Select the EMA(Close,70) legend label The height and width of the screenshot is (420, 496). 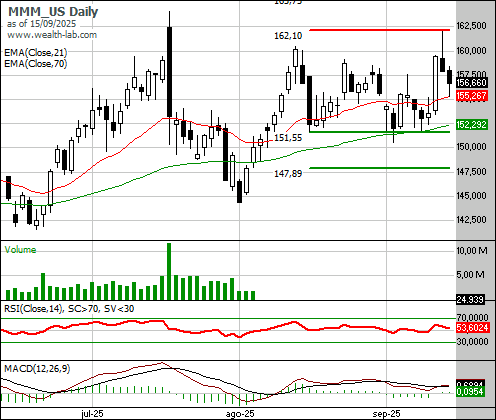(x=36, y=63)
